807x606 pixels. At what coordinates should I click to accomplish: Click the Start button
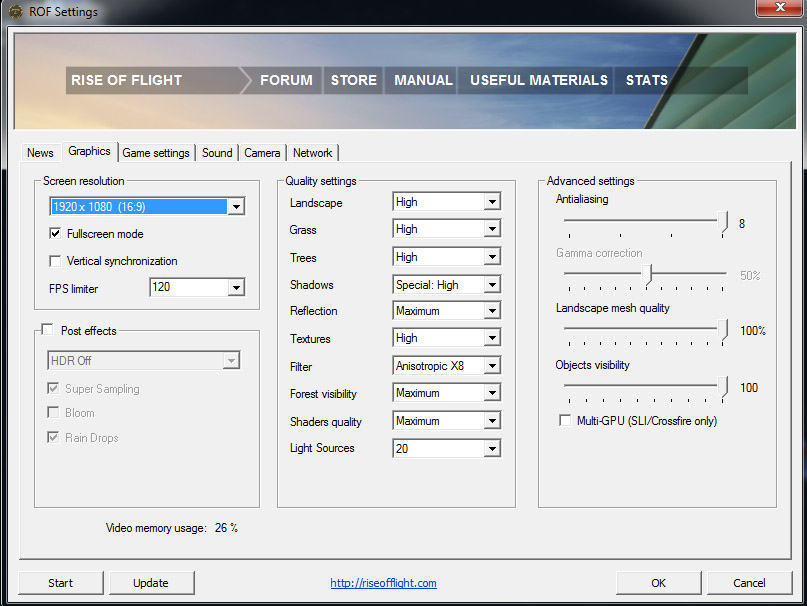point(61,583)
